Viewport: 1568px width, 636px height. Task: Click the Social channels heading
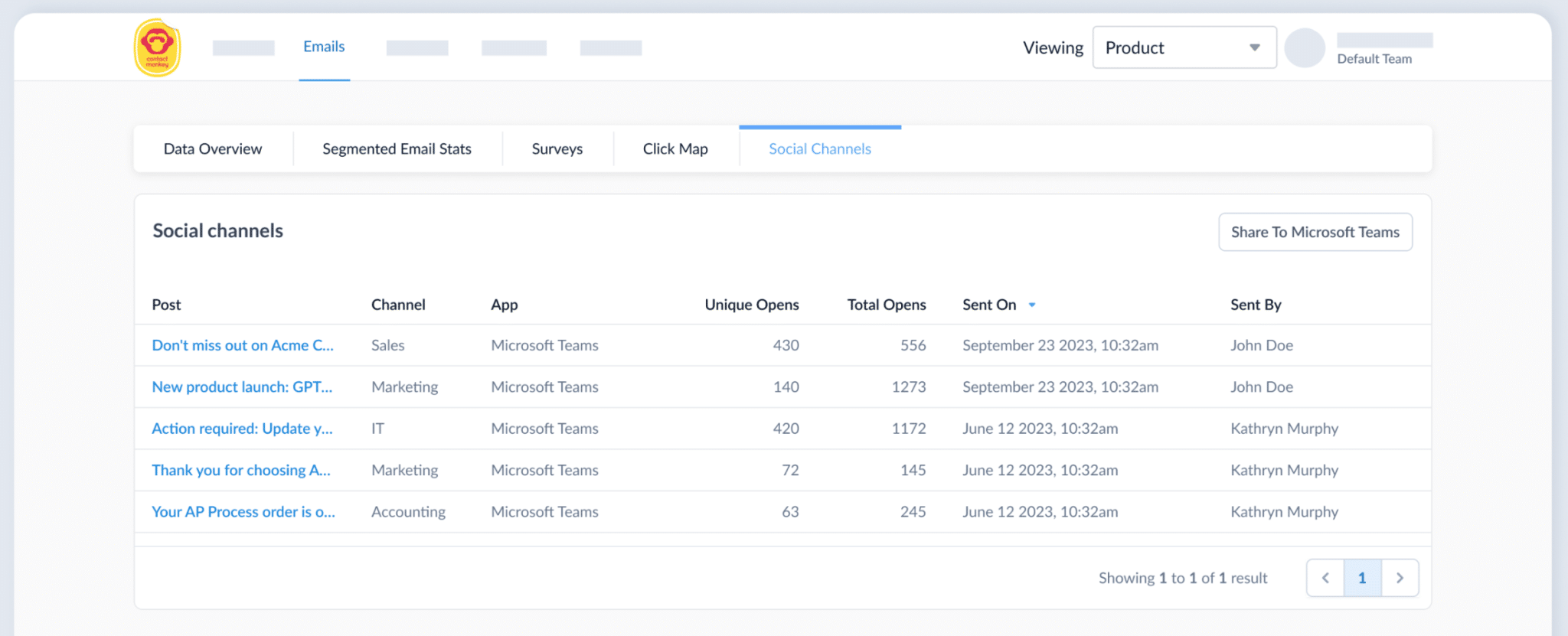[x=217, y=230]
